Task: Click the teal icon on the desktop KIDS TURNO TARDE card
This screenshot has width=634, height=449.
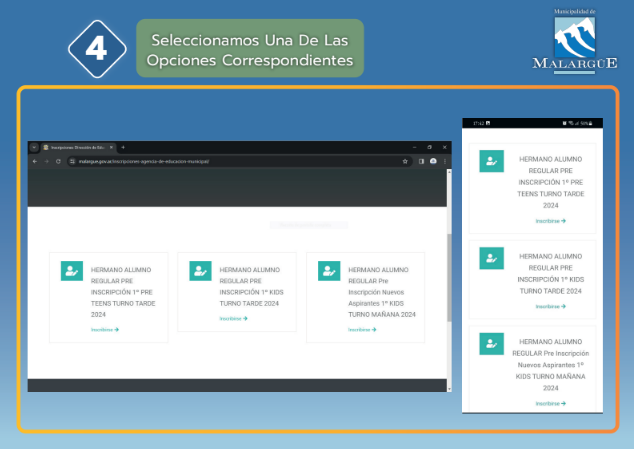Action: 200,271
